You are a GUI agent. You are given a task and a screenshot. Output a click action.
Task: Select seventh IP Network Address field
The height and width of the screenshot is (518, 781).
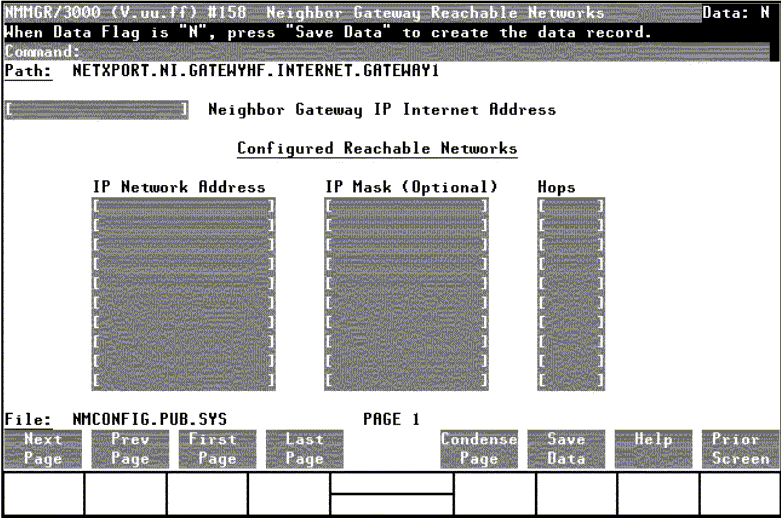point(184,322)
